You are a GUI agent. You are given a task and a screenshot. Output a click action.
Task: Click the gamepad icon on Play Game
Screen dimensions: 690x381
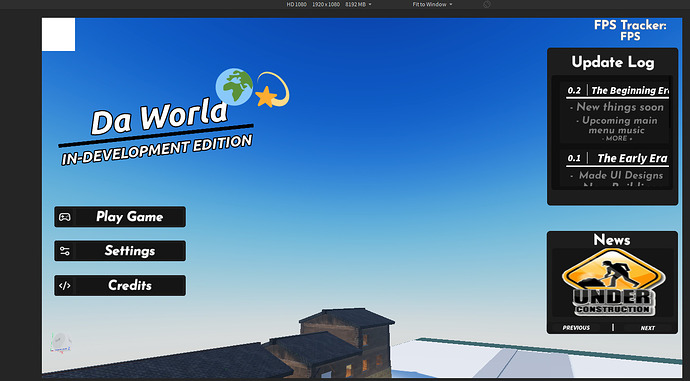point(65,217)
